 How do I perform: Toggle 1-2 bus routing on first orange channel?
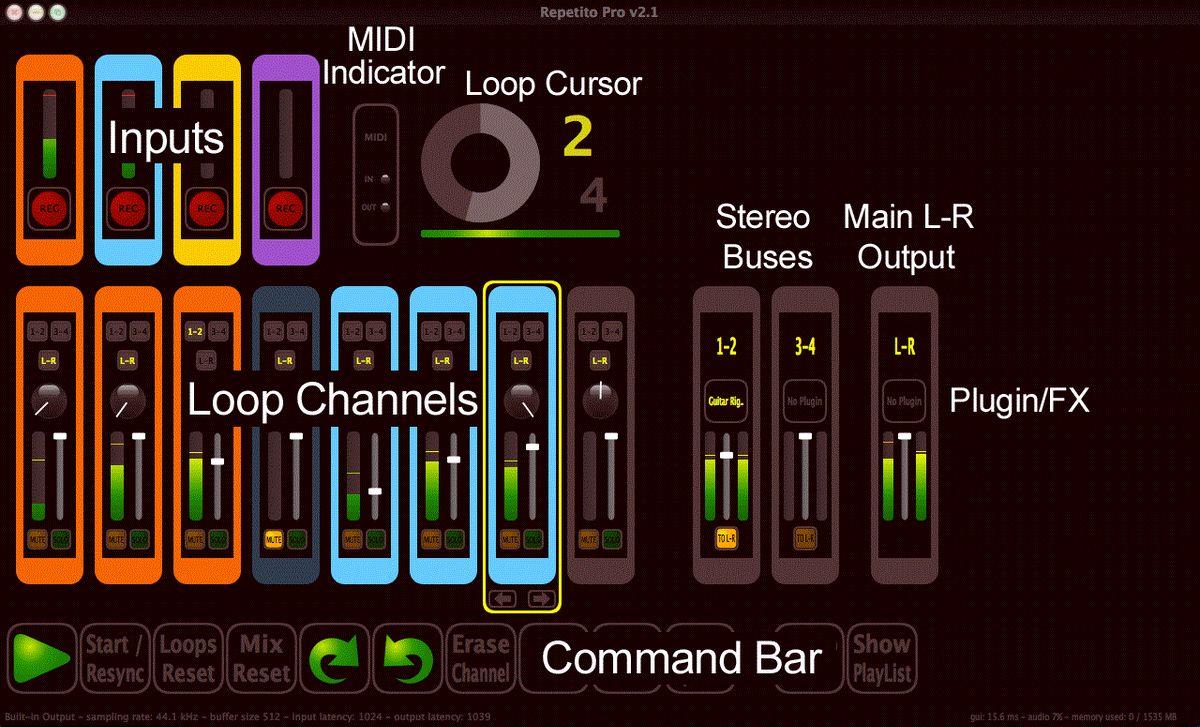[x=38, y=331]
